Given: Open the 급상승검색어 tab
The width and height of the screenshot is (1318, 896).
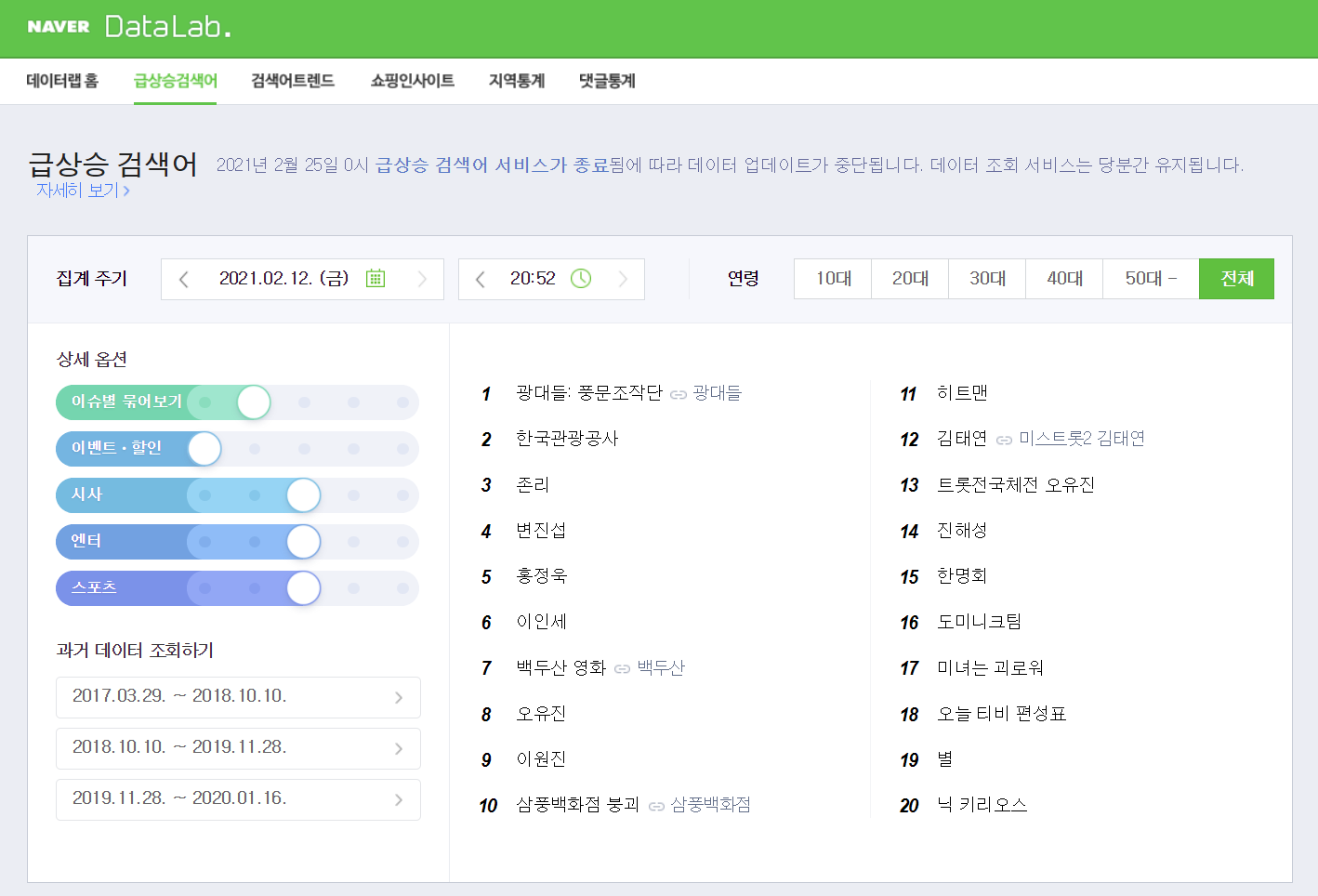Looking at the screenshot, I should click(176, 81).
